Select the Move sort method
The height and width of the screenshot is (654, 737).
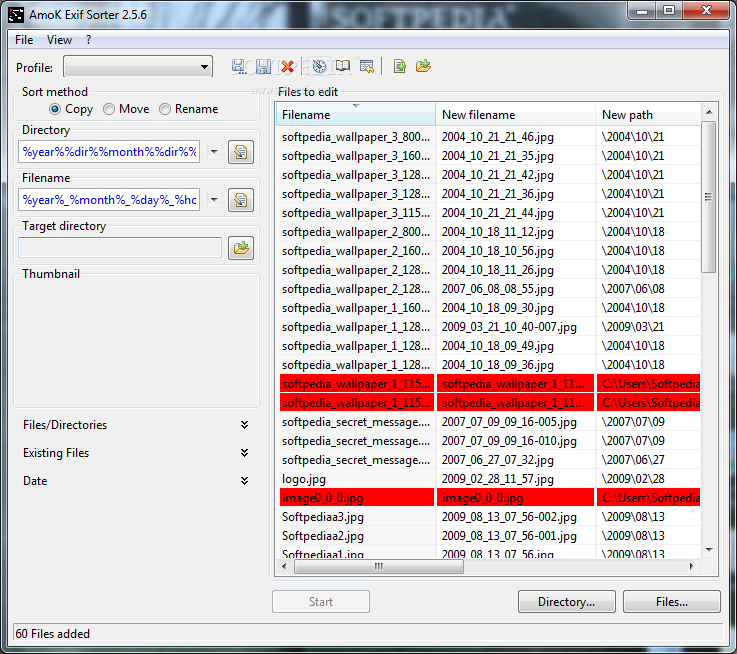[x=126, y=109]
